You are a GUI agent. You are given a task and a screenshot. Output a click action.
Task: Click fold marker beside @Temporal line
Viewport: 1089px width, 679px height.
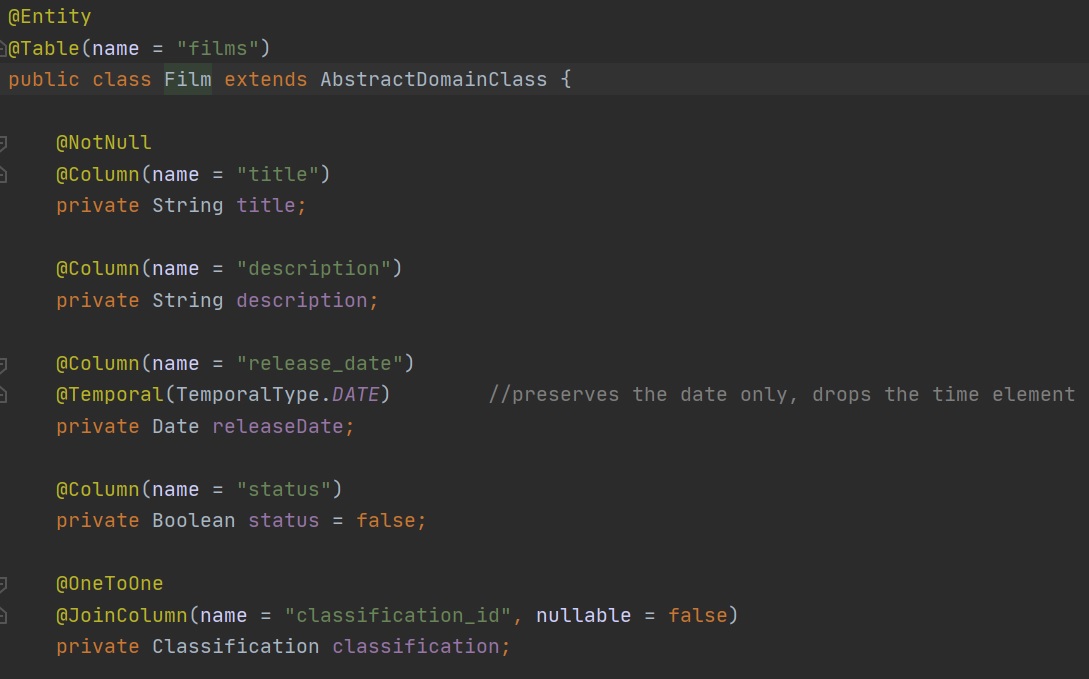coord(3,395)
